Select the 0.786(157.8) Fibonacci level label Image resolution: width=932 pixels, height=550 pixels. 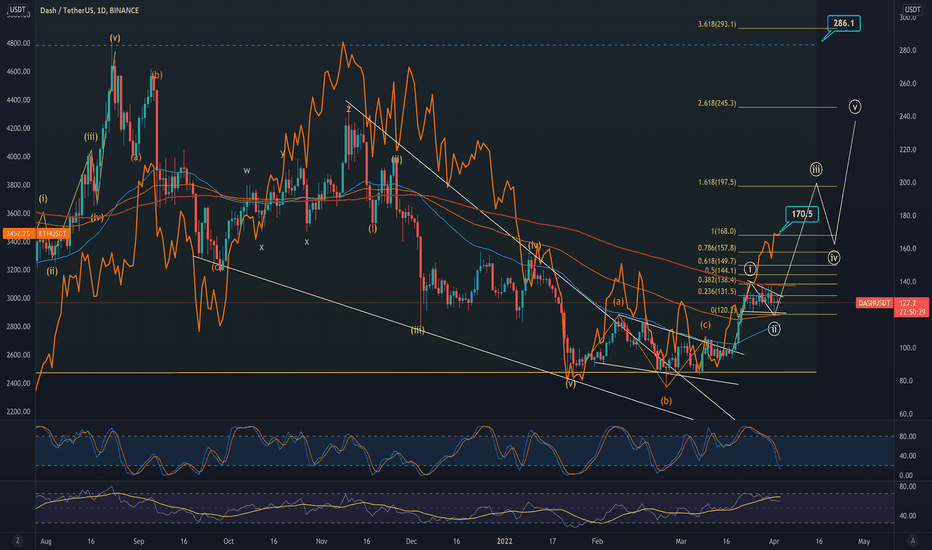[717, 248]
